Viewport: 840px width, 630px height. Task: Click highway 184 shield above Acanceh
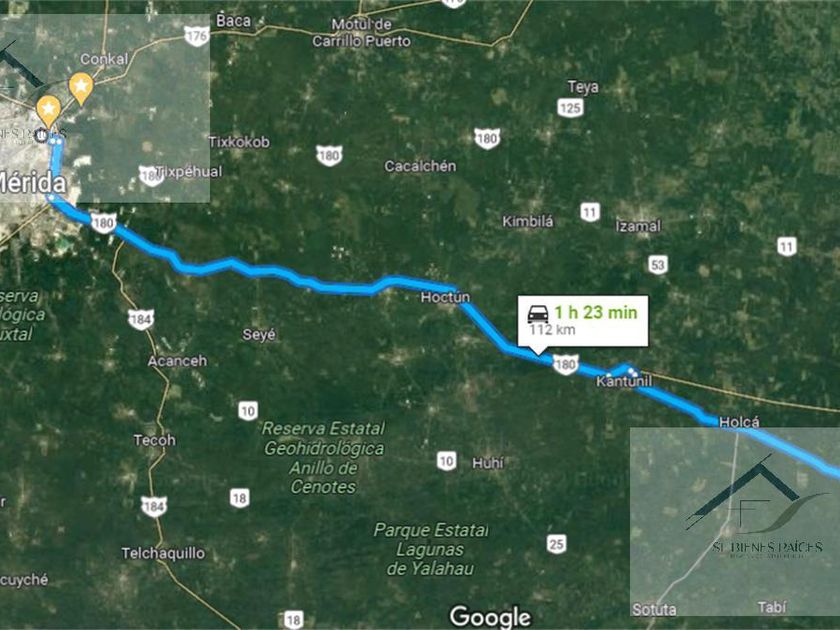(x=141, y=319)
